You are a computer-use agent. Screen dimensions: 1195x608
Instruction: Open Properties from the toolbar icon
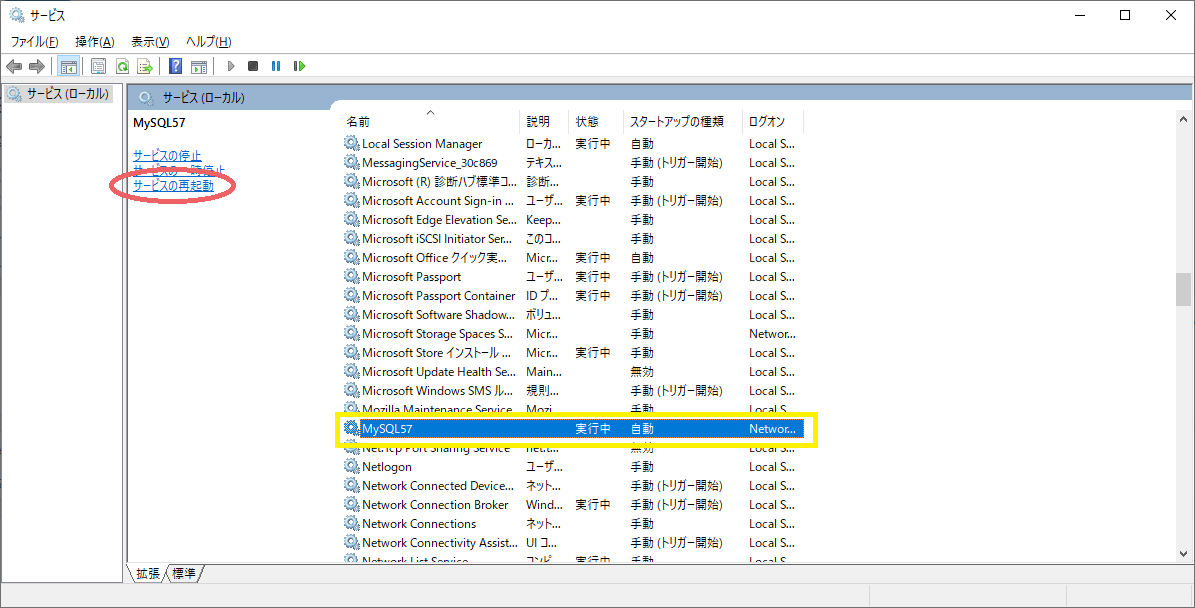tap(98, 66)
